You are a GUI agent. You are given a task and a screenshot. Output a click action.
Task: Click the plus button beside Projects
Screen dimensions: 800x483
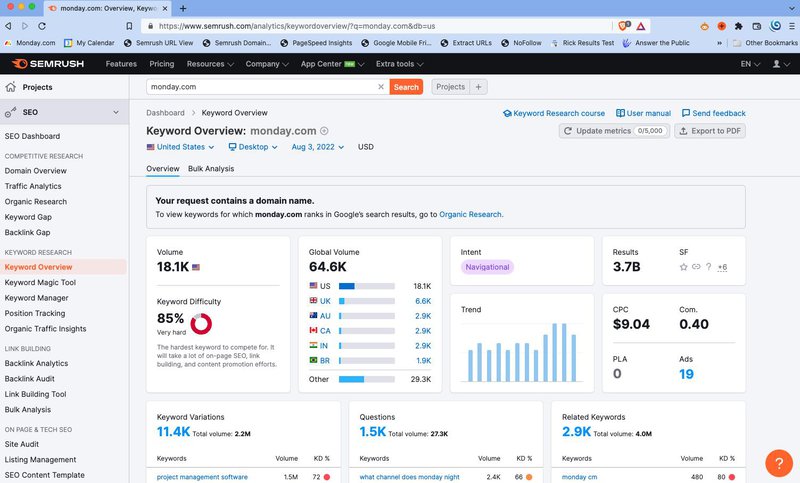point(478,87)
